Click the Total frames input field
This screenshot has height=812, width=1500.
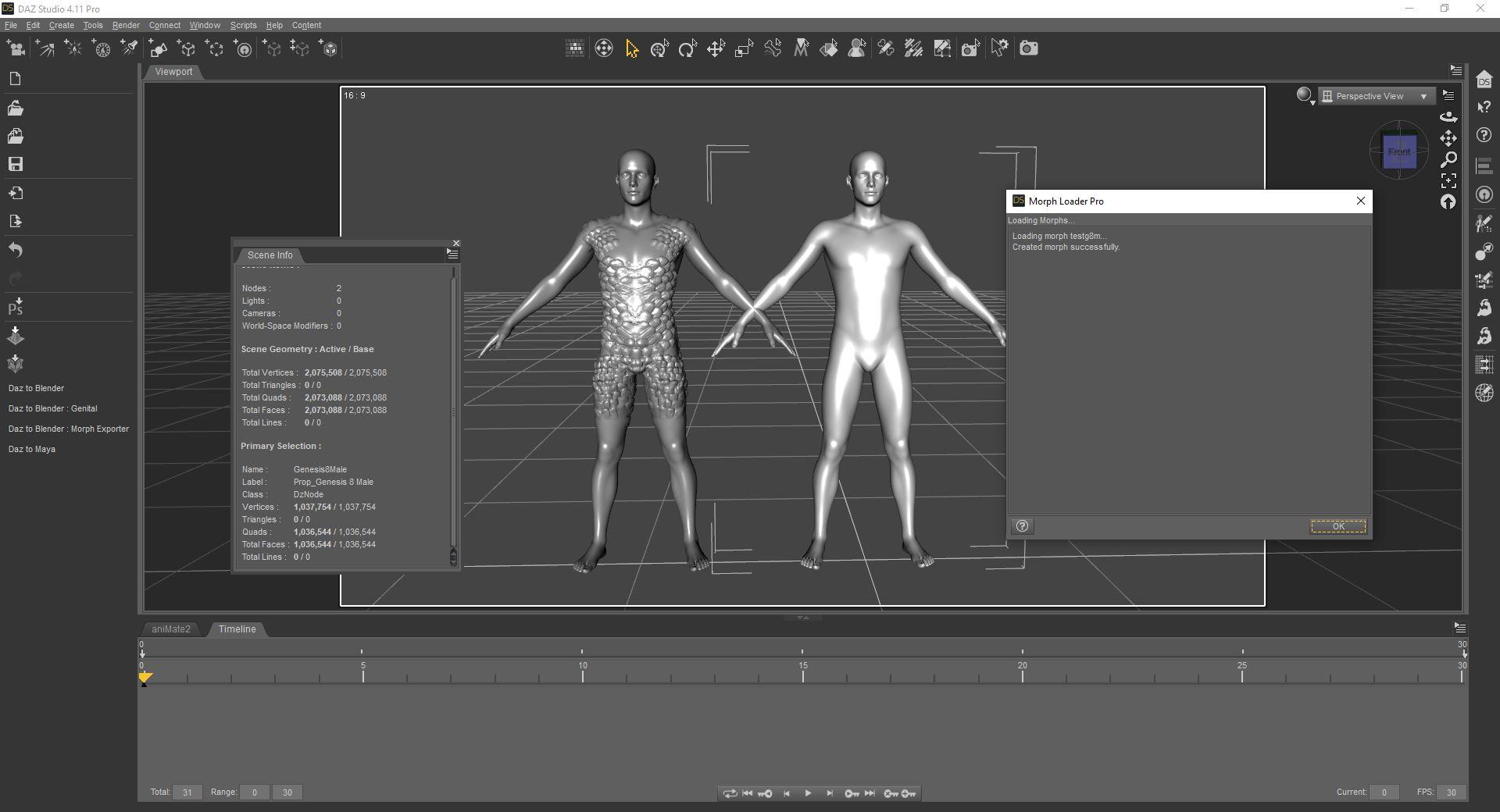tap(187, 792)
